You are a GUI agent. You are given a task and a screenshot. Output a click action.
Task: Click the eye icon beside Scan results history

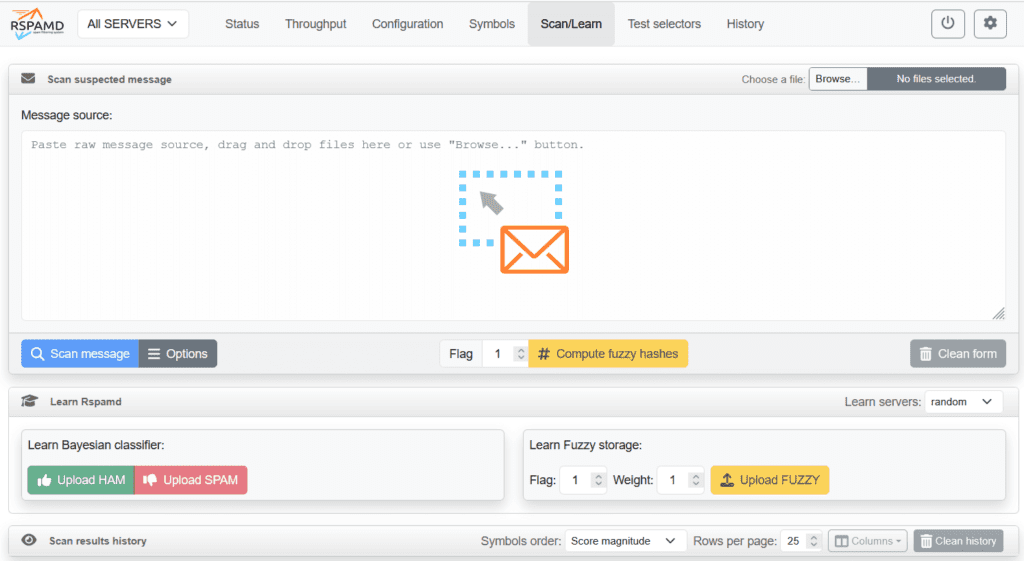point(29,541)
